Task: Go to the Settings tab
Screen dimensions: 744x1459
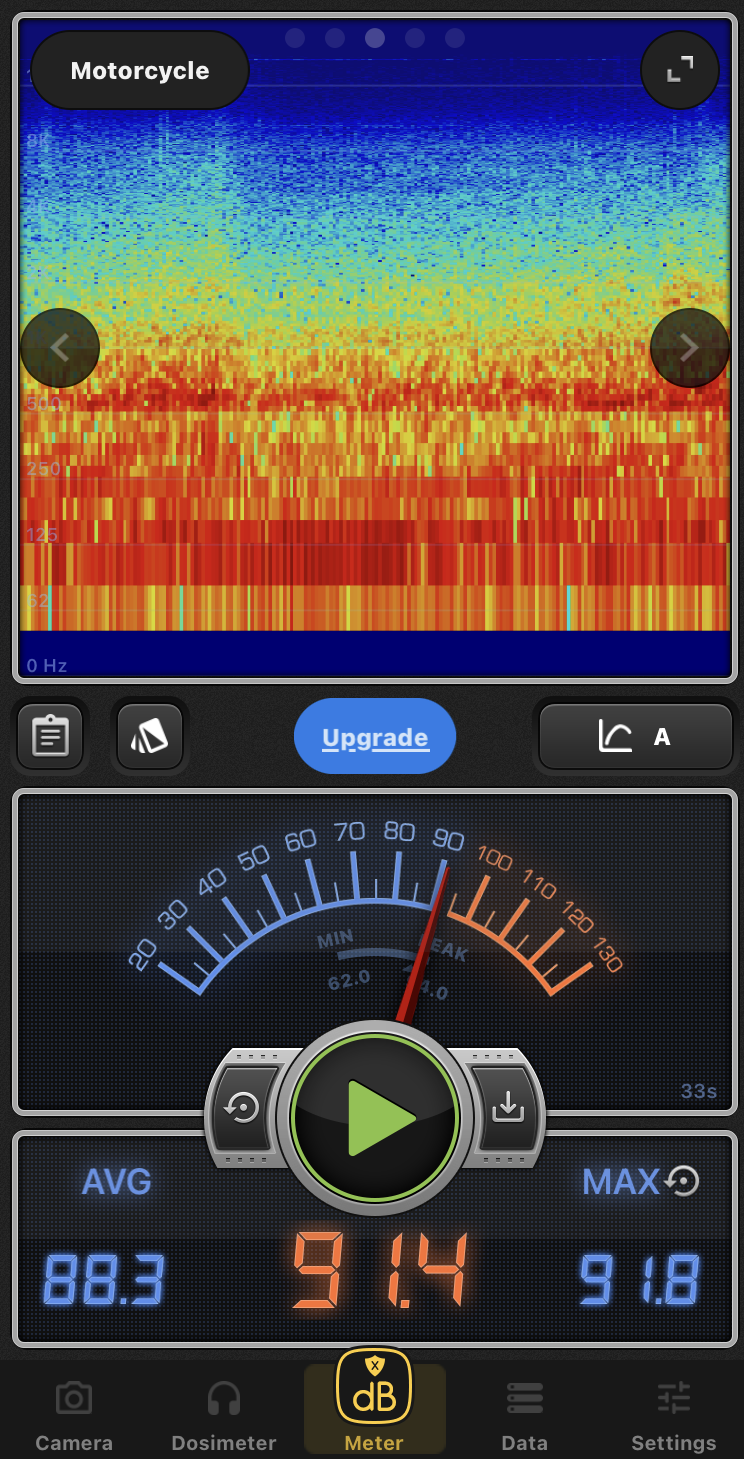Action: click(x=673, y=1415)
